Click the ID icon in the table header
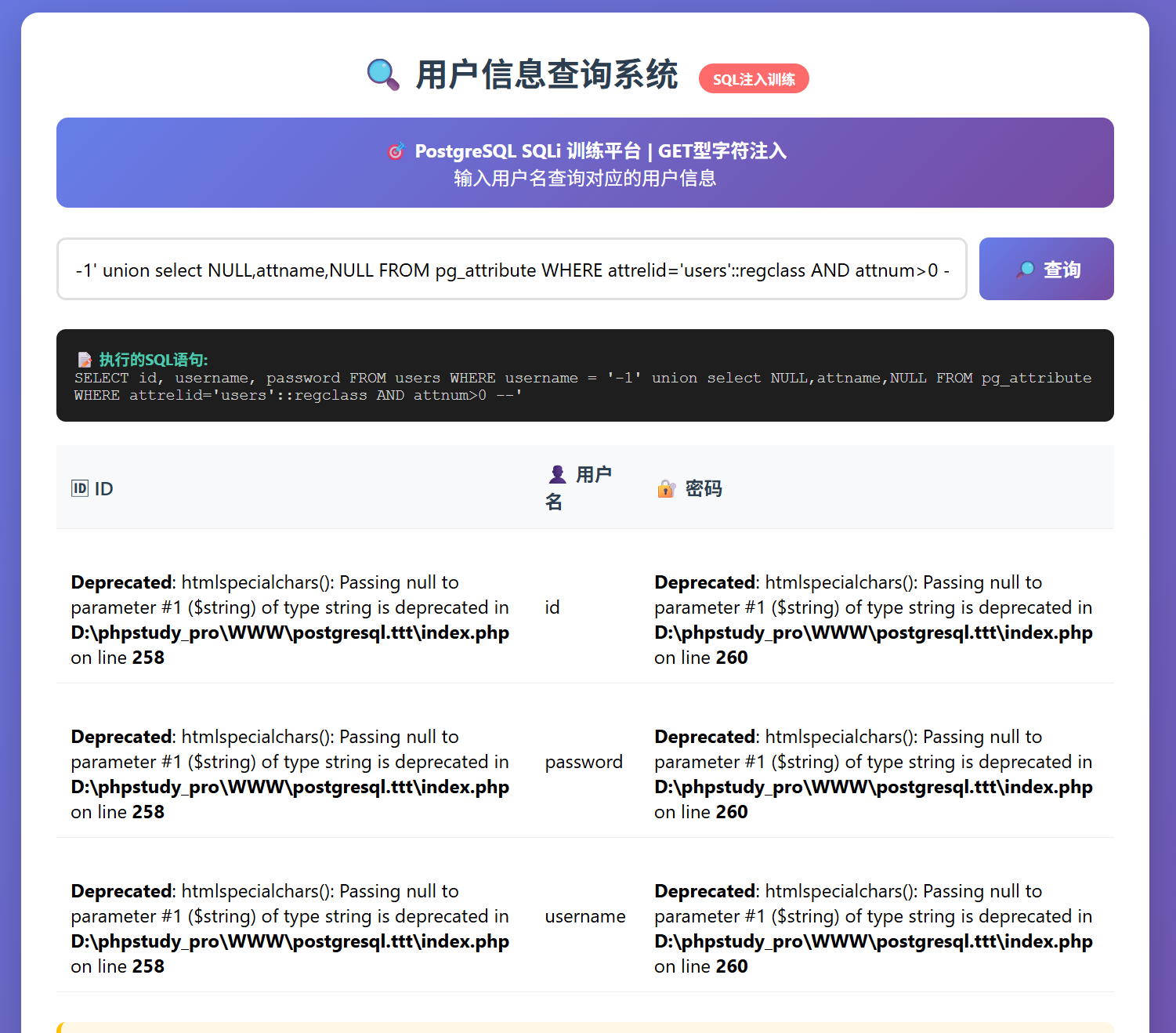 pos(80,488)
